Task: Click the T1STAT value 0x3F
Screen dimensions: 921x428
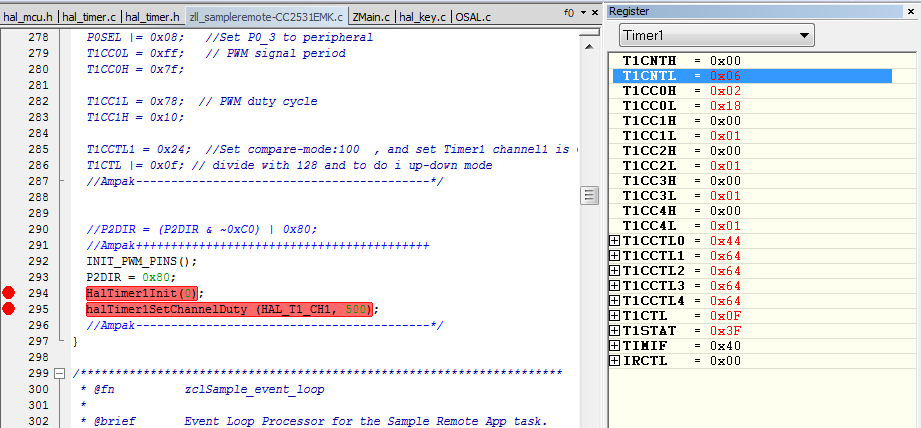Action: click(725, 331)
